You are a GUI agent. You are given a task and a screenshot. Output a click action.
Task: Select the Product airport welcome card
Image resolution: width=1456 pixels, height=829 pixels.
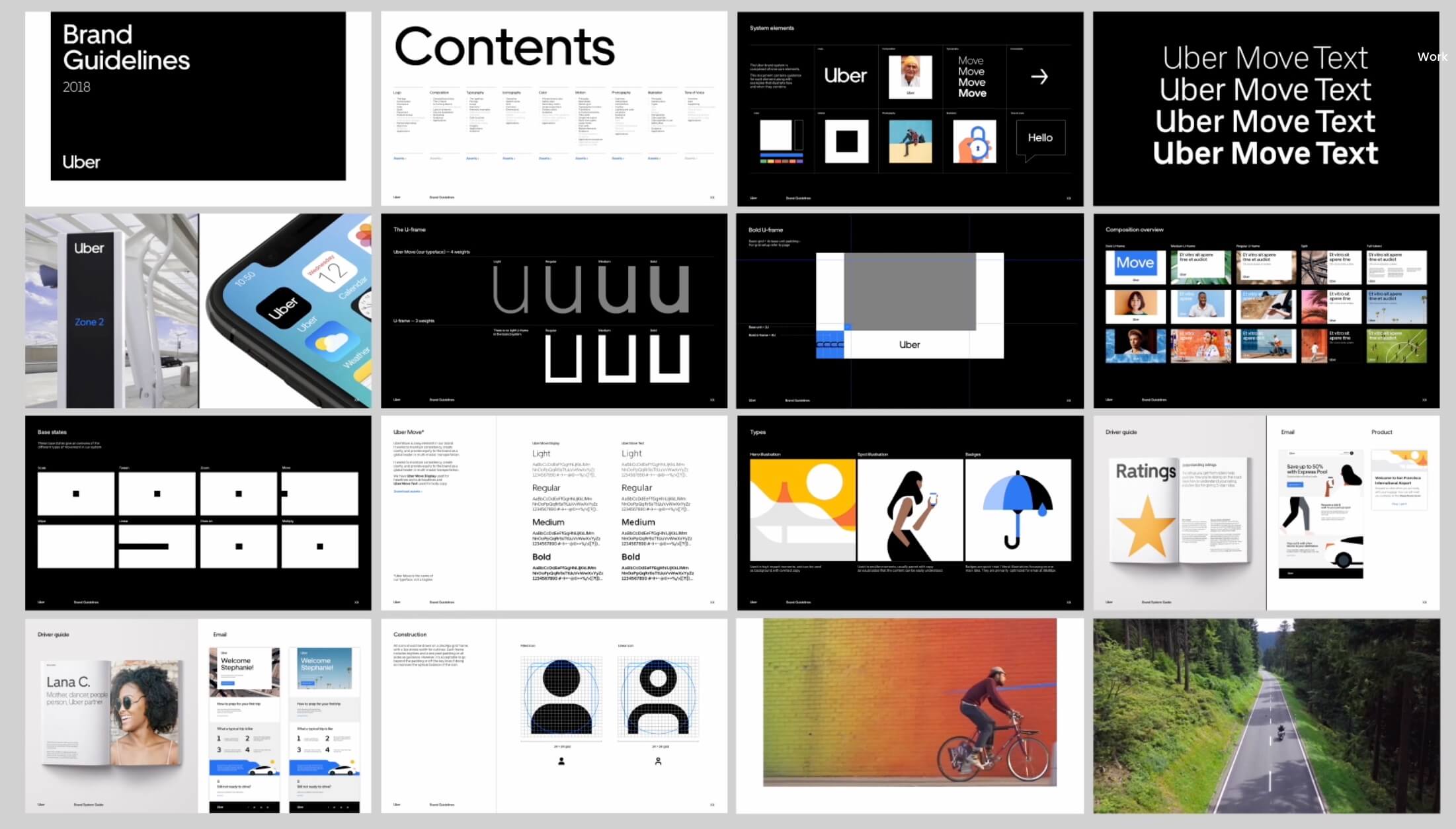click(1399, 480)
